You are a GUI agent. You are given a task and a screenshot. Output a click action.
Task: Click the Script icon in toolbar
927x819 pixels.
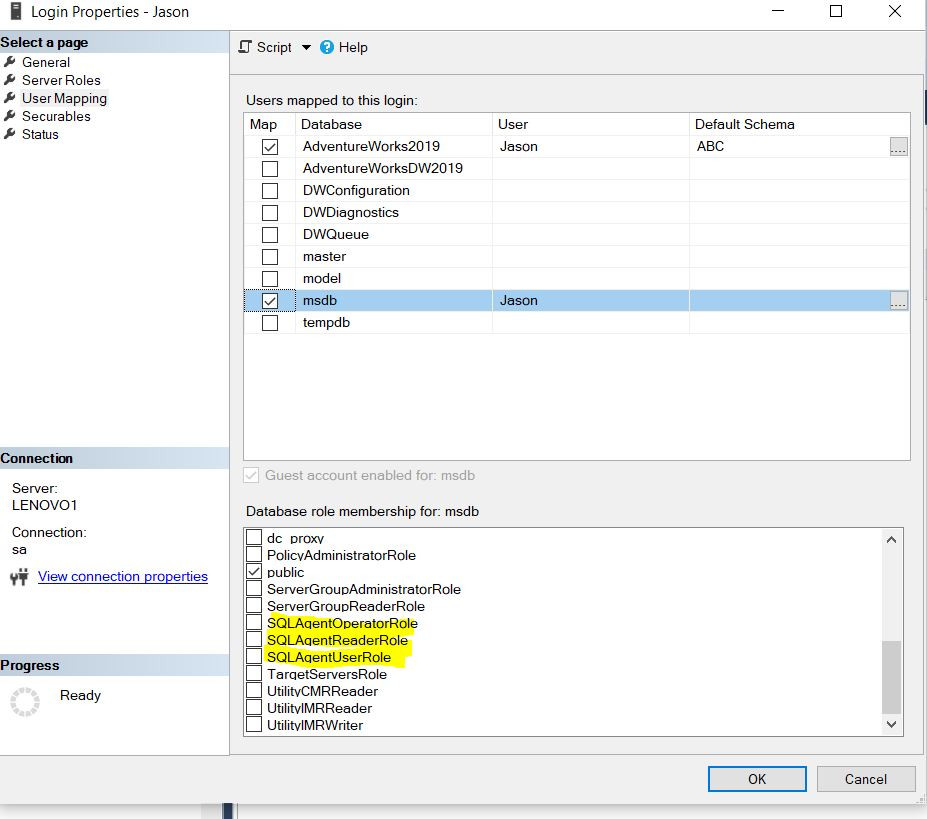(x=245, y=47)
